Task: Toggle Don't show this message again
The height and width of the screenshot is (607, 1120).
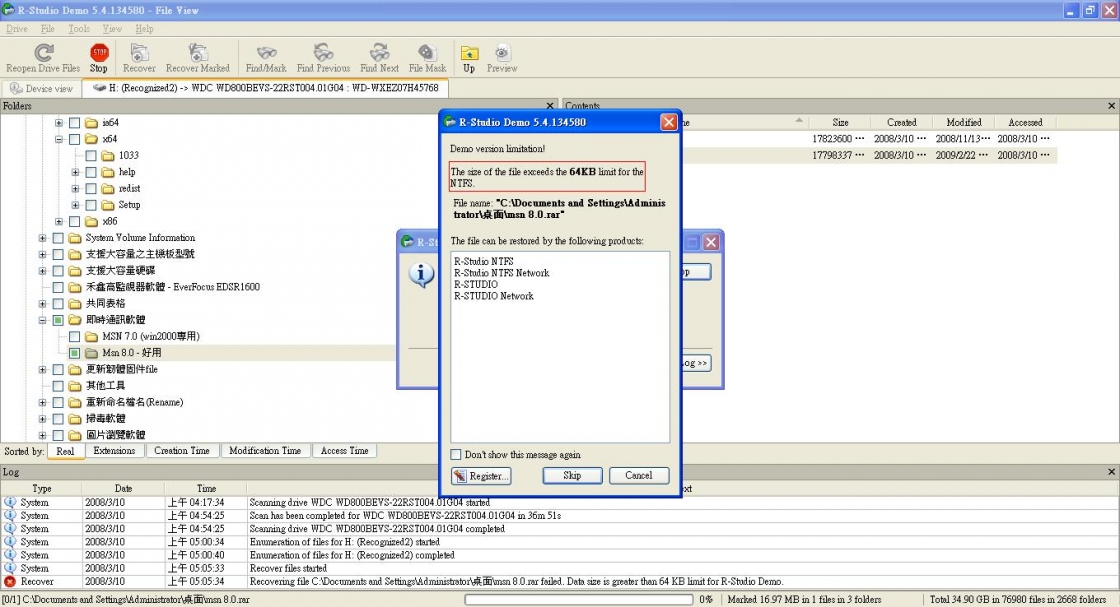Action: 456,454
